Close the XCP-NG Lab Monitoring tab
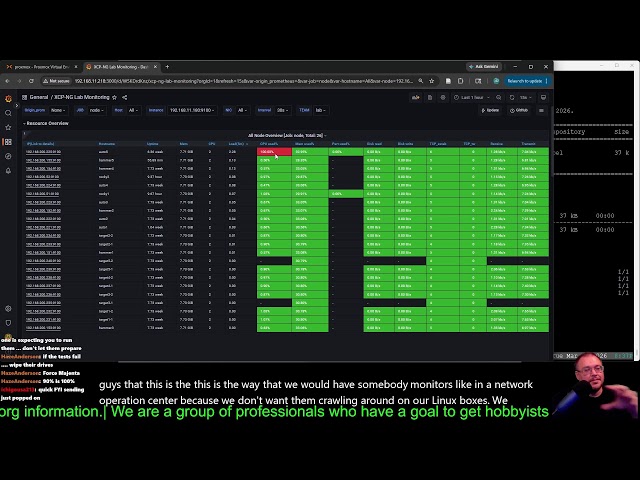Screen dimensions: 640x480 coord(155,67)
